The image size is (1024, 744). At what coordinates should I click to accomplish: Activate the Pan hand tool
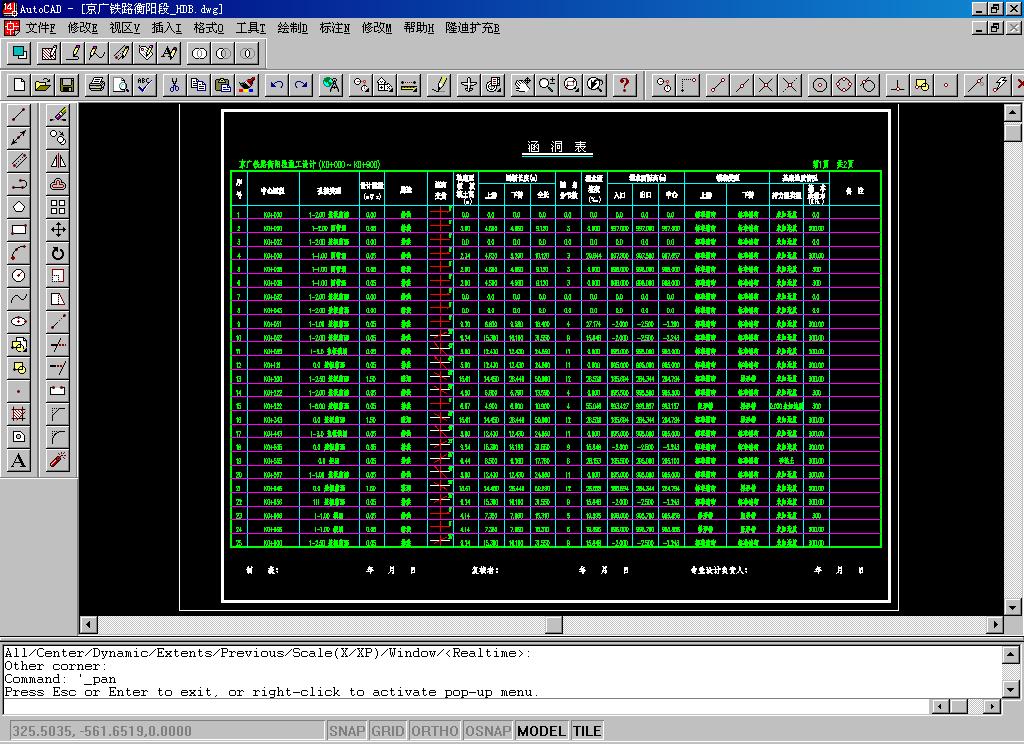pos(522,85)
